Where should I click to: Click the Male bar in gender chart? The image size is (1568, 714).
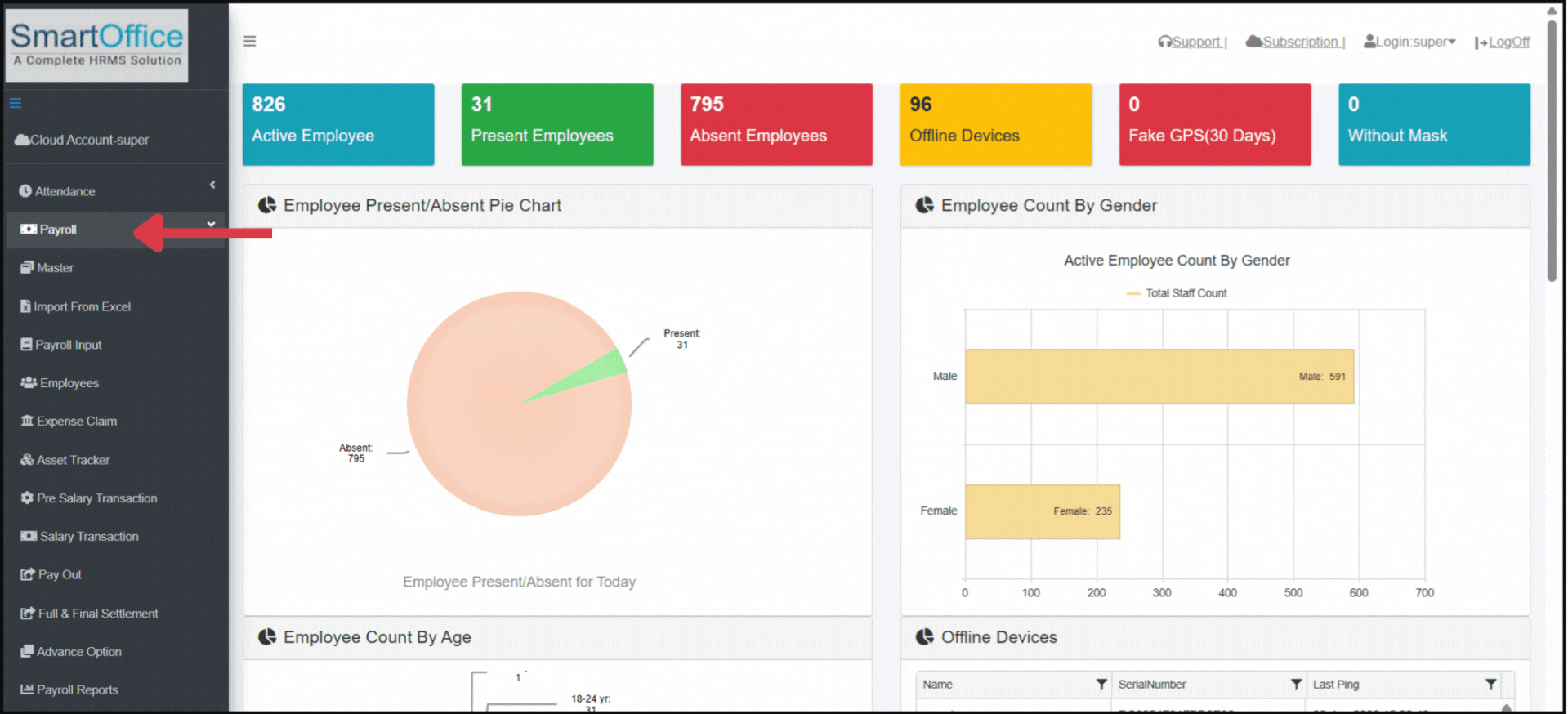click(1159, 377)
